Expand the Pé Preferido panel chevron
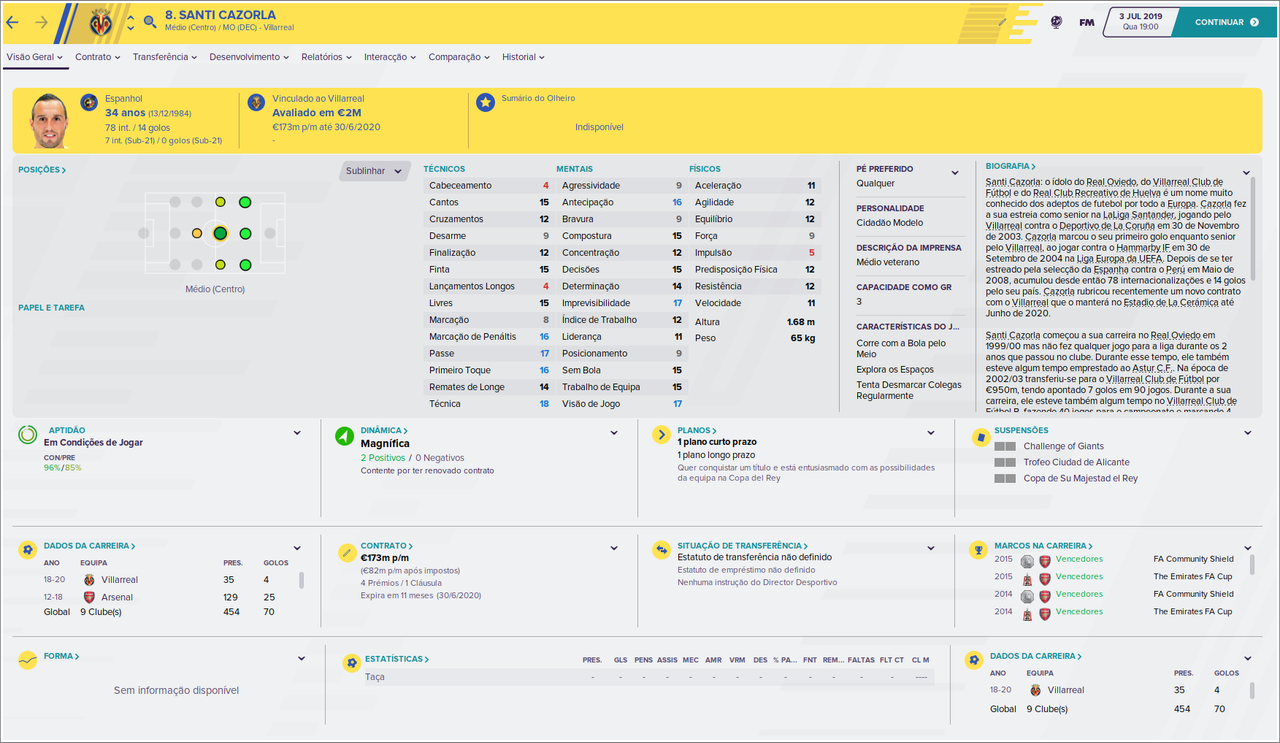The width and height of the screenshot is (1280, 743). coord(955,173)
